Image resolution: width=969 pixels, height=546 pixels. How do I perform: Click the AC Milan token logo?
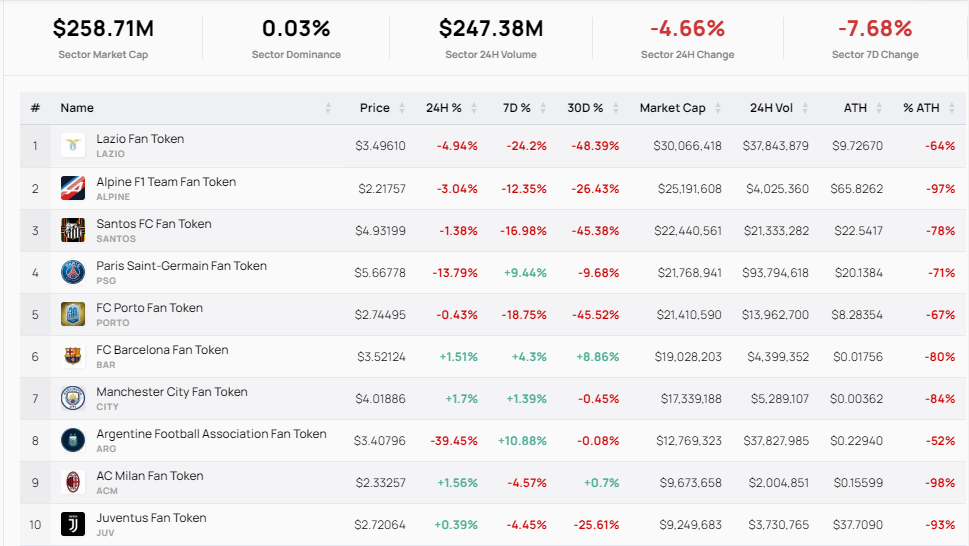[73, 482]
